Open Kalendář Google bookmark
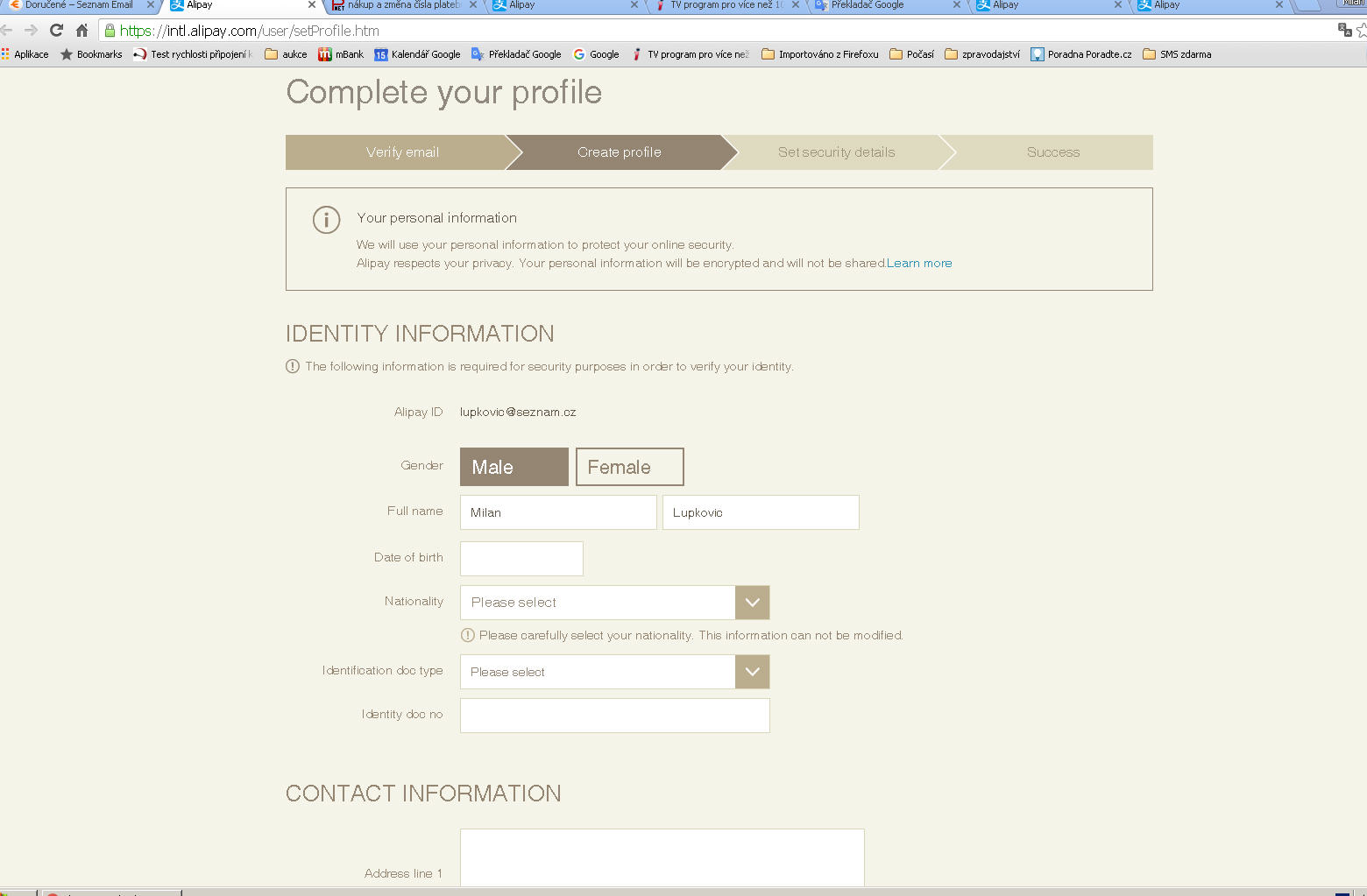This screenshot has height=896, width=1367. pyautogui.click(x=417, y=54)
